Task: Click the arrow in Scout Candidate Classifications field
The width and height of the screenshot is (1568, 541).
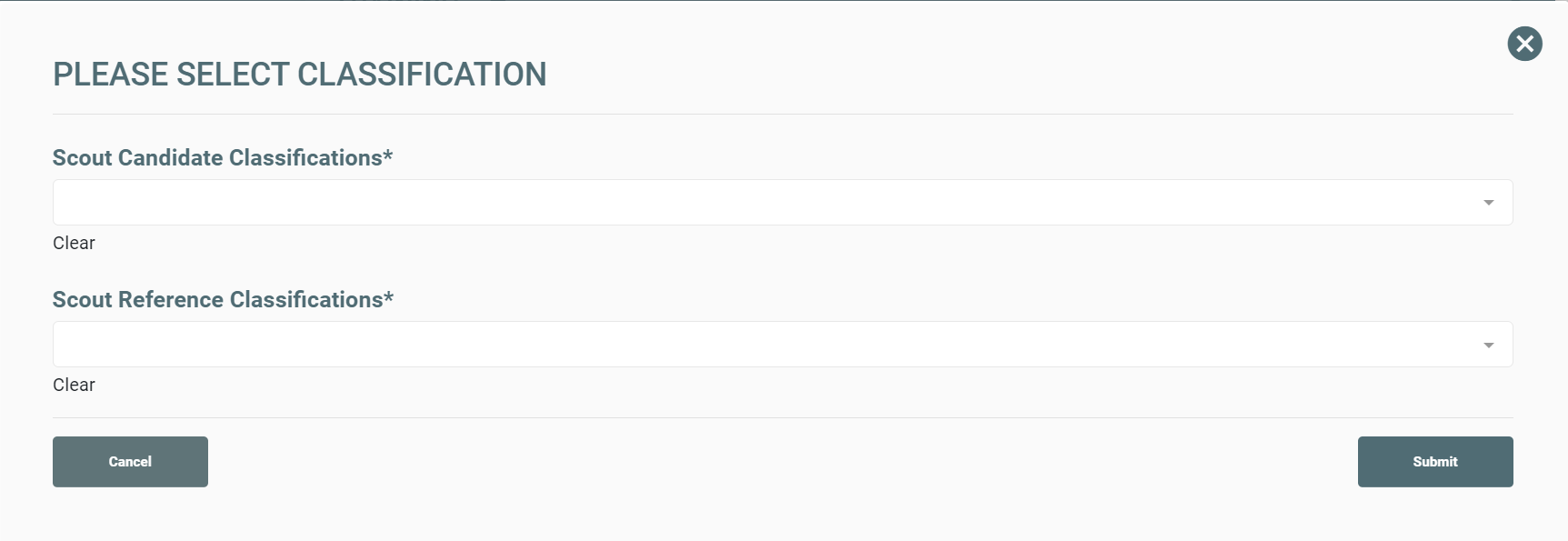Action: click(x=1488, y=203)
